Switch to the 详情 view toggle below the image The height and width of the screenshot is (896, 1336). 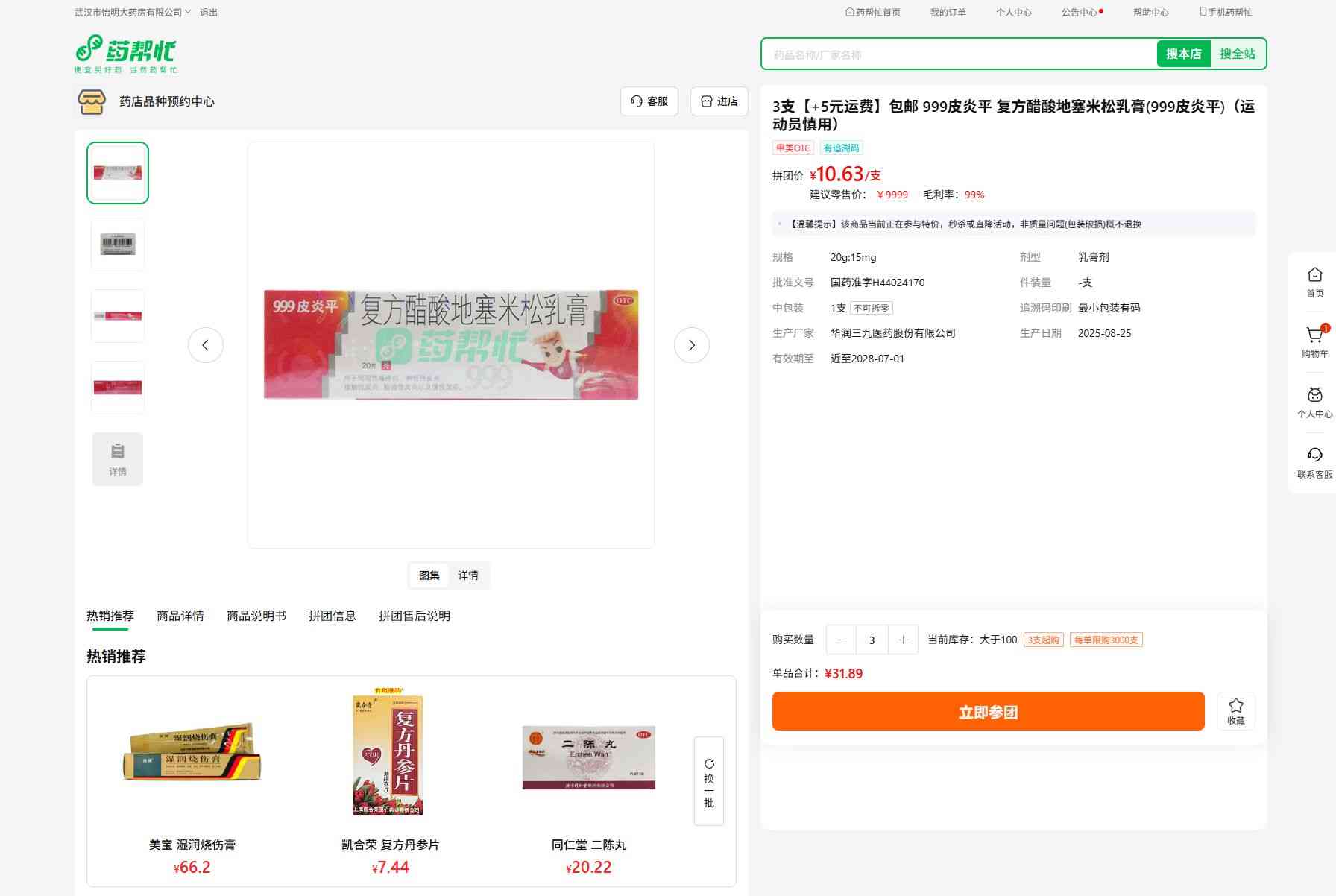coord(468,575)
